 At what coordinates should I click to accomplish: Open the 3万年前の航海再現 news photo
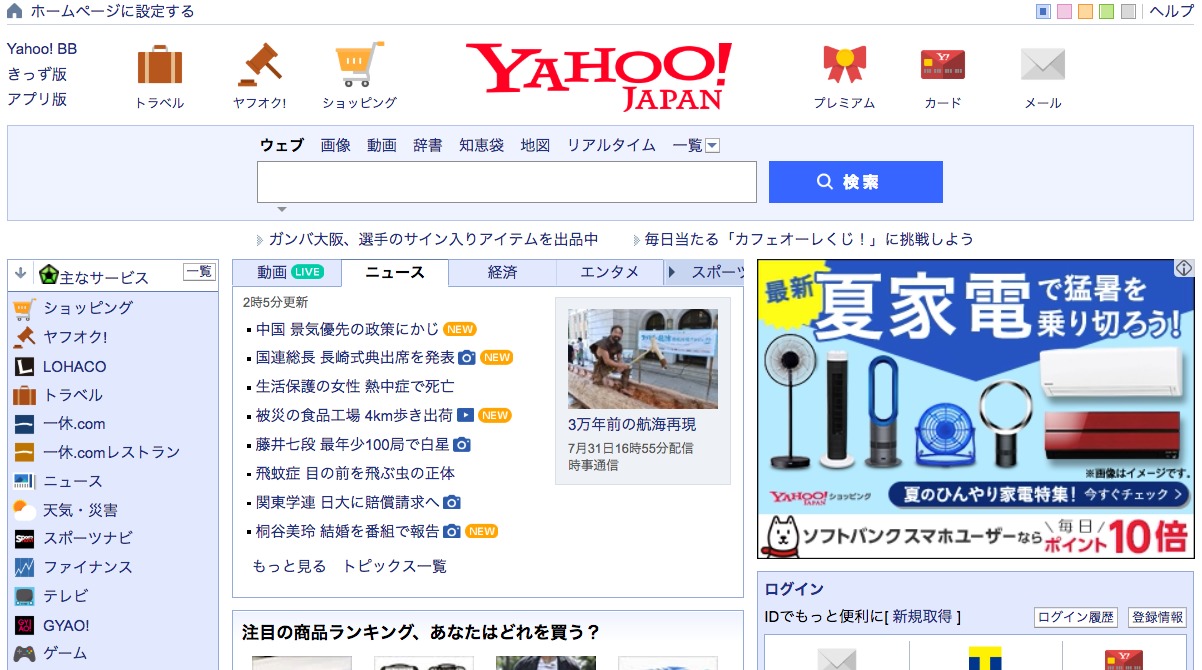click(x=643, y=358)
